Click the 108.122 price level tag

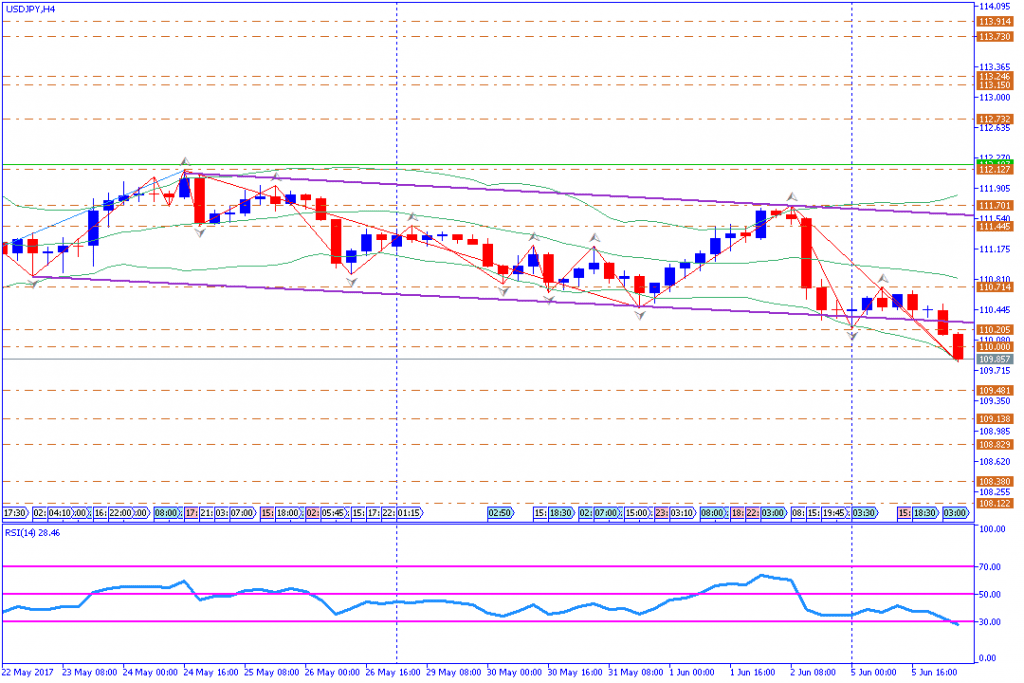(994, 503)
